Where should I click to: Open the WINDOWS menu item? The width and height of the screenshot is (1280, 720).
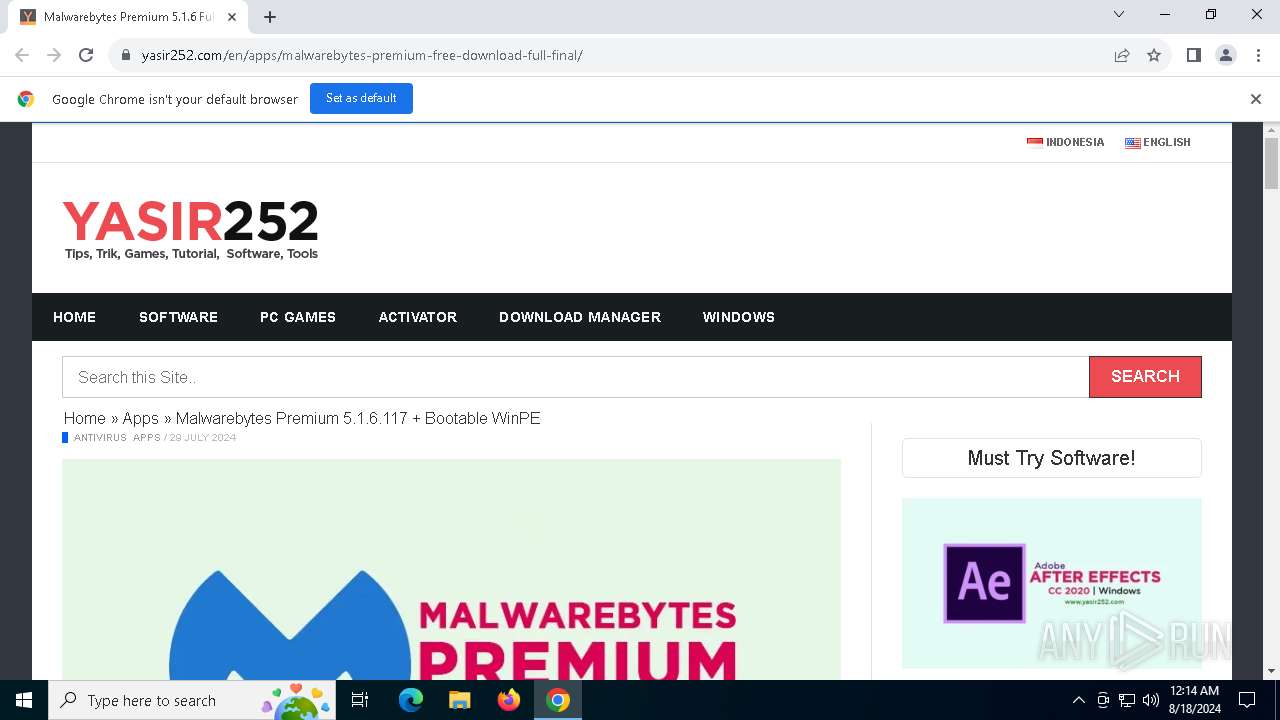pos(739,317)
